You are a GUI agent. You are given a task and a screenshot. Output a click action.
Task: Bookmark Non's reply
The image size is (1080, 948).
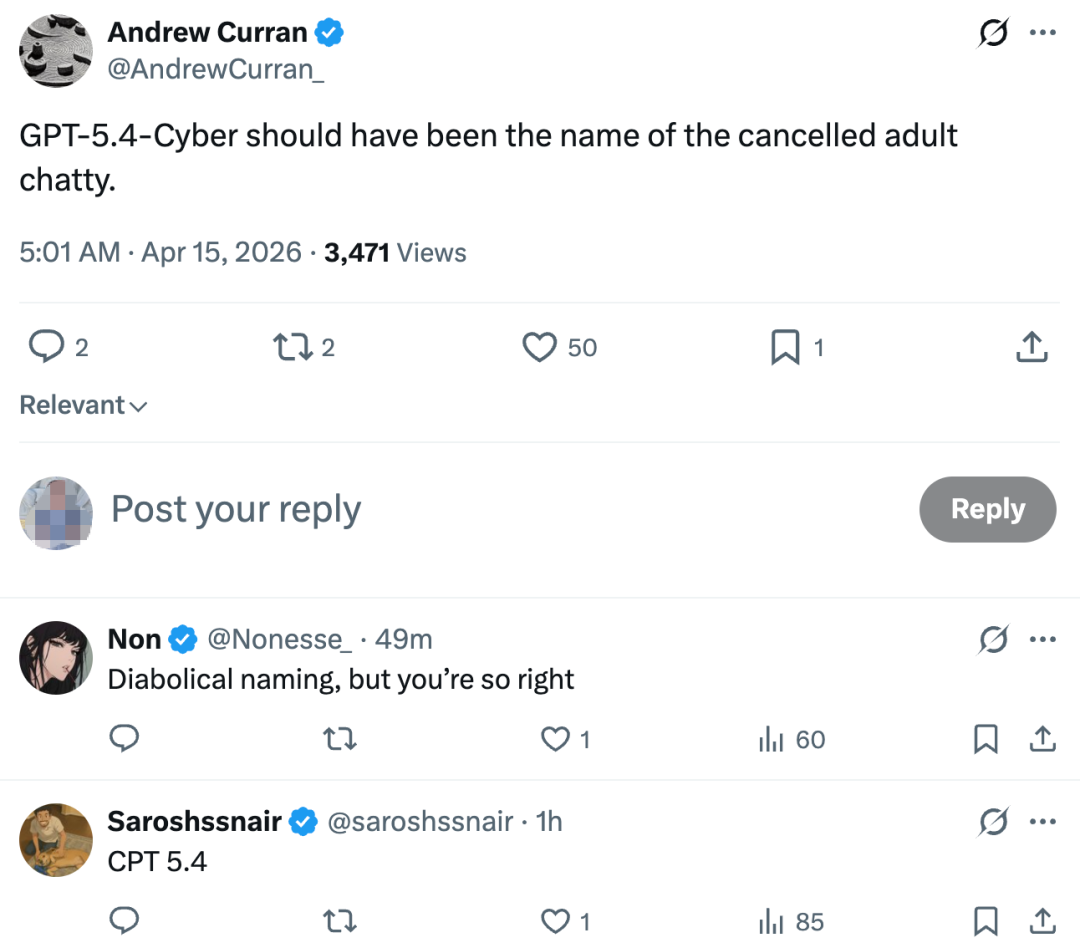(985, 739)
